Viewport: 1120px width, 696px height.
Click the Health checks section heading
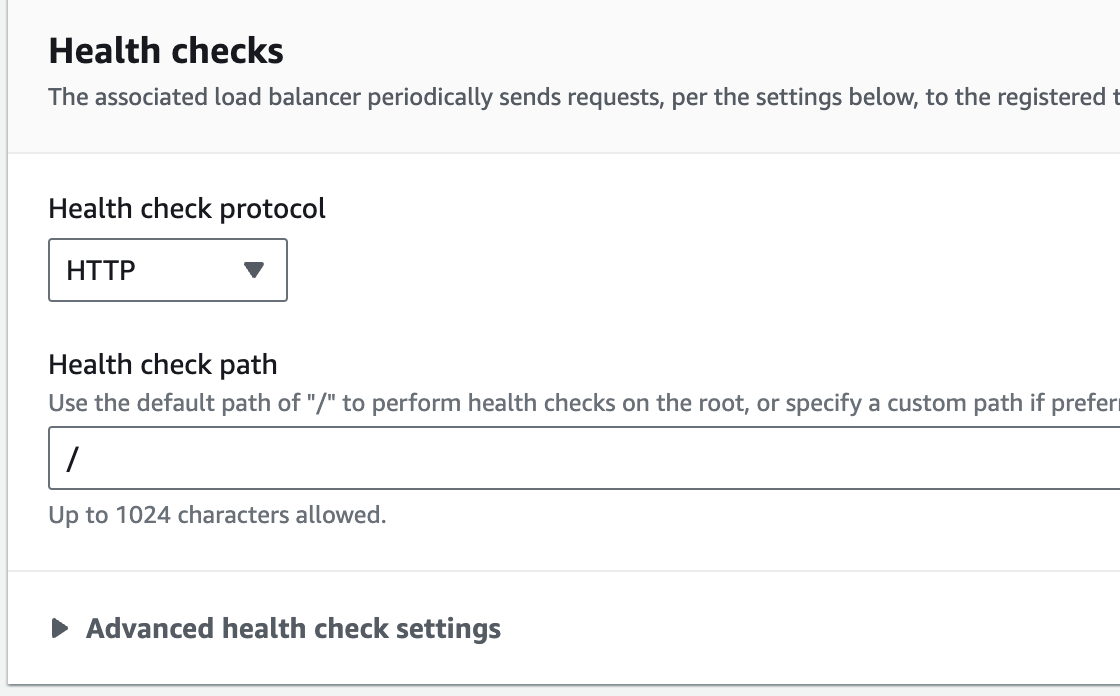coord(166,51)
